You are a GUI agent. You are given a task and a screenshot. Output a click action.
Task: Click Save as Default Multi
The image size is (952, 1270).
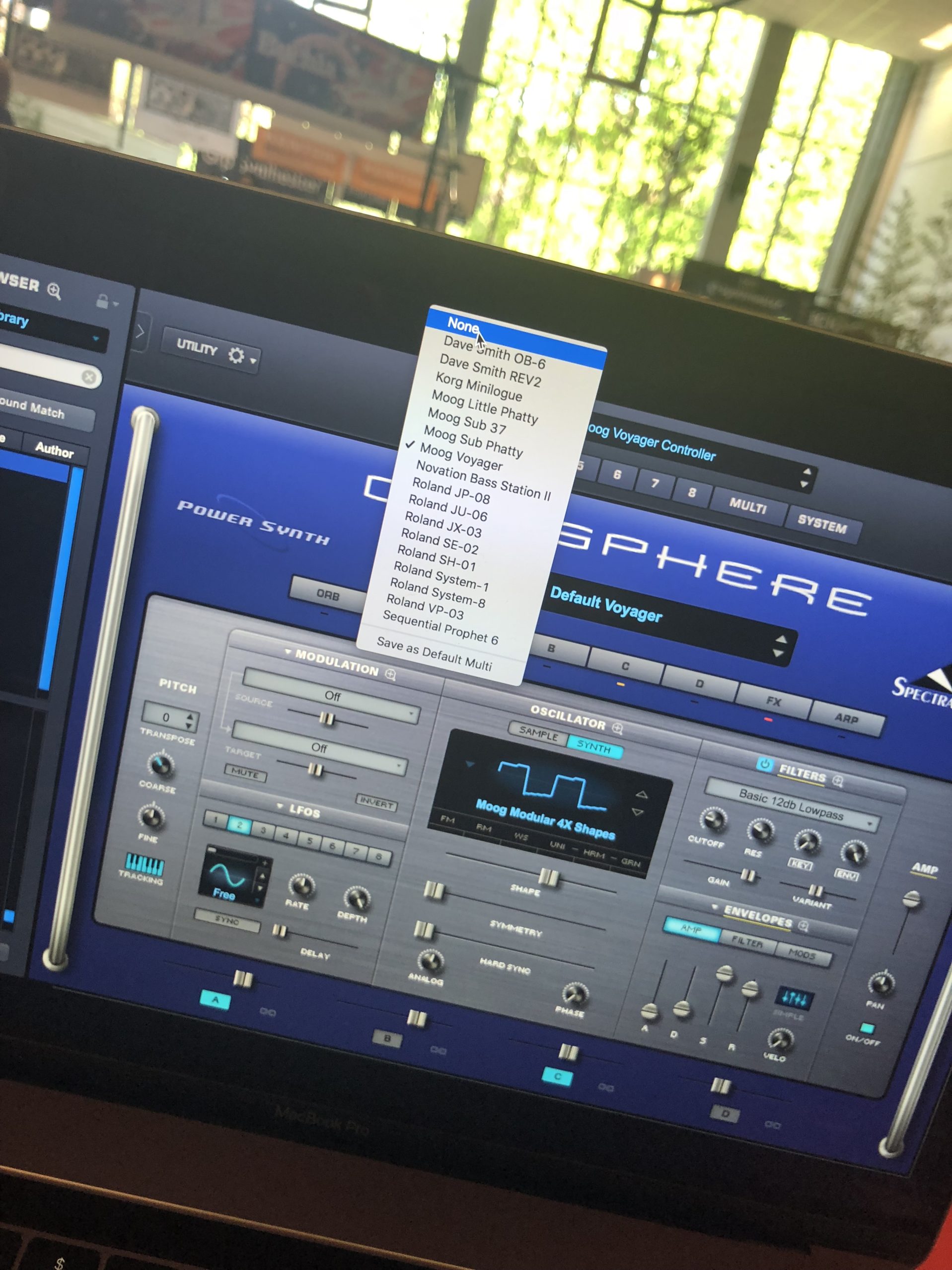(434, 653)
